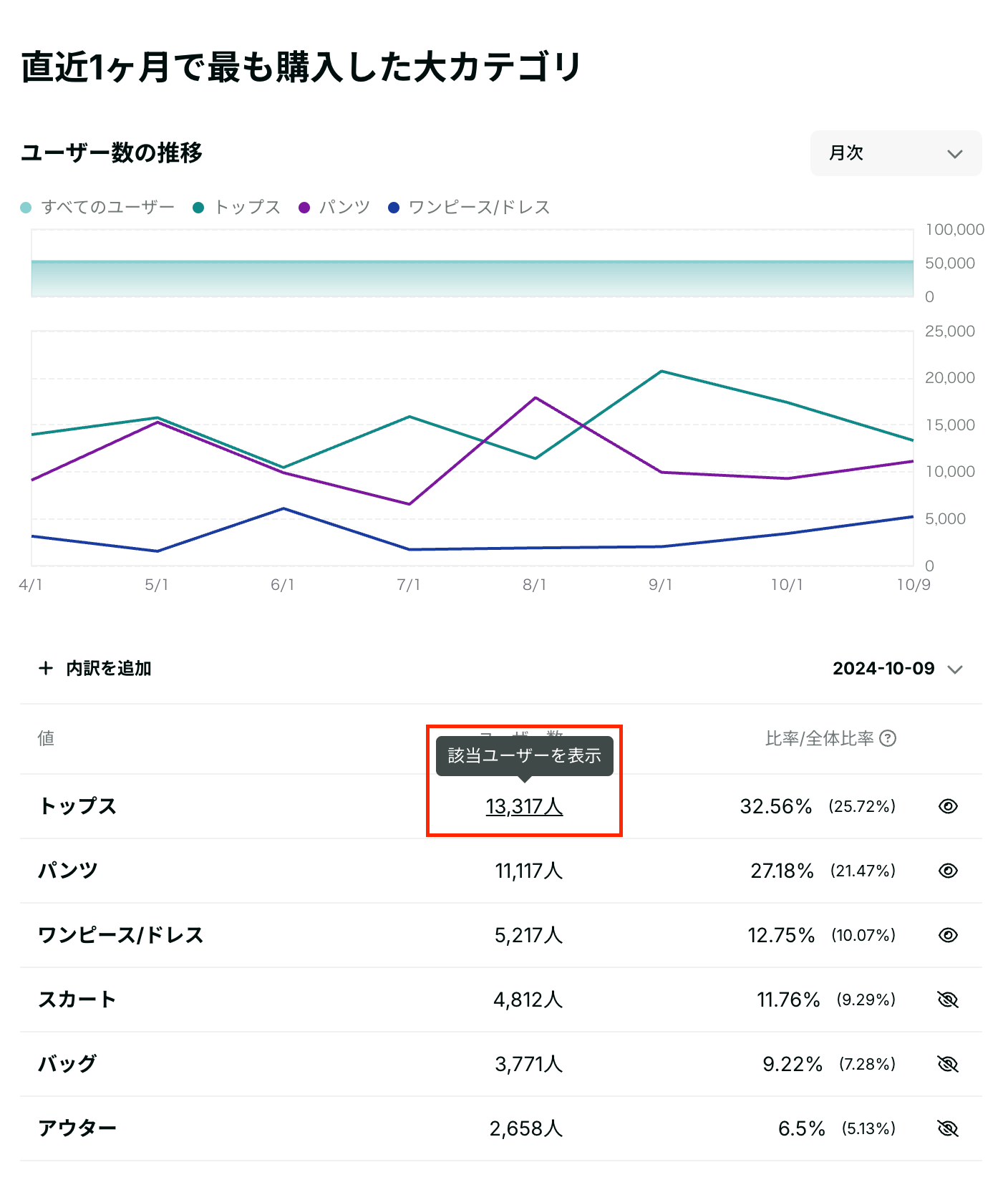
Task: Click 5,217人 user count for ワンピース/ドレス
Action: pos(529,935)
